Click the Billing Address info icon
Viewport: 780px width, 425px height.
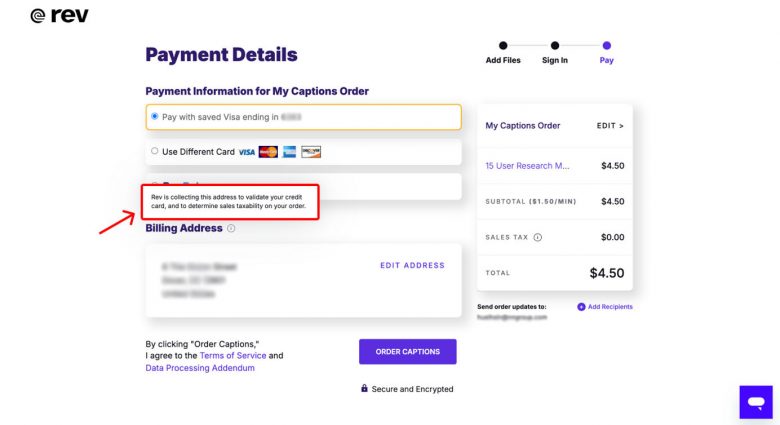231,228
